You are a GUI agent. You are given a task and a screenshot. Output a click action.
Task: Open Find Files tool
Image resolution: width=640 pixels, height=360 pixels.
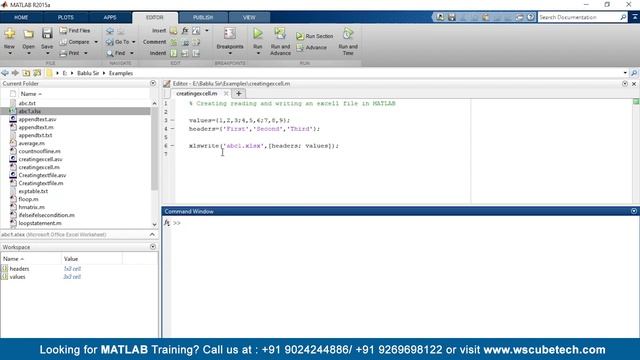75,31
